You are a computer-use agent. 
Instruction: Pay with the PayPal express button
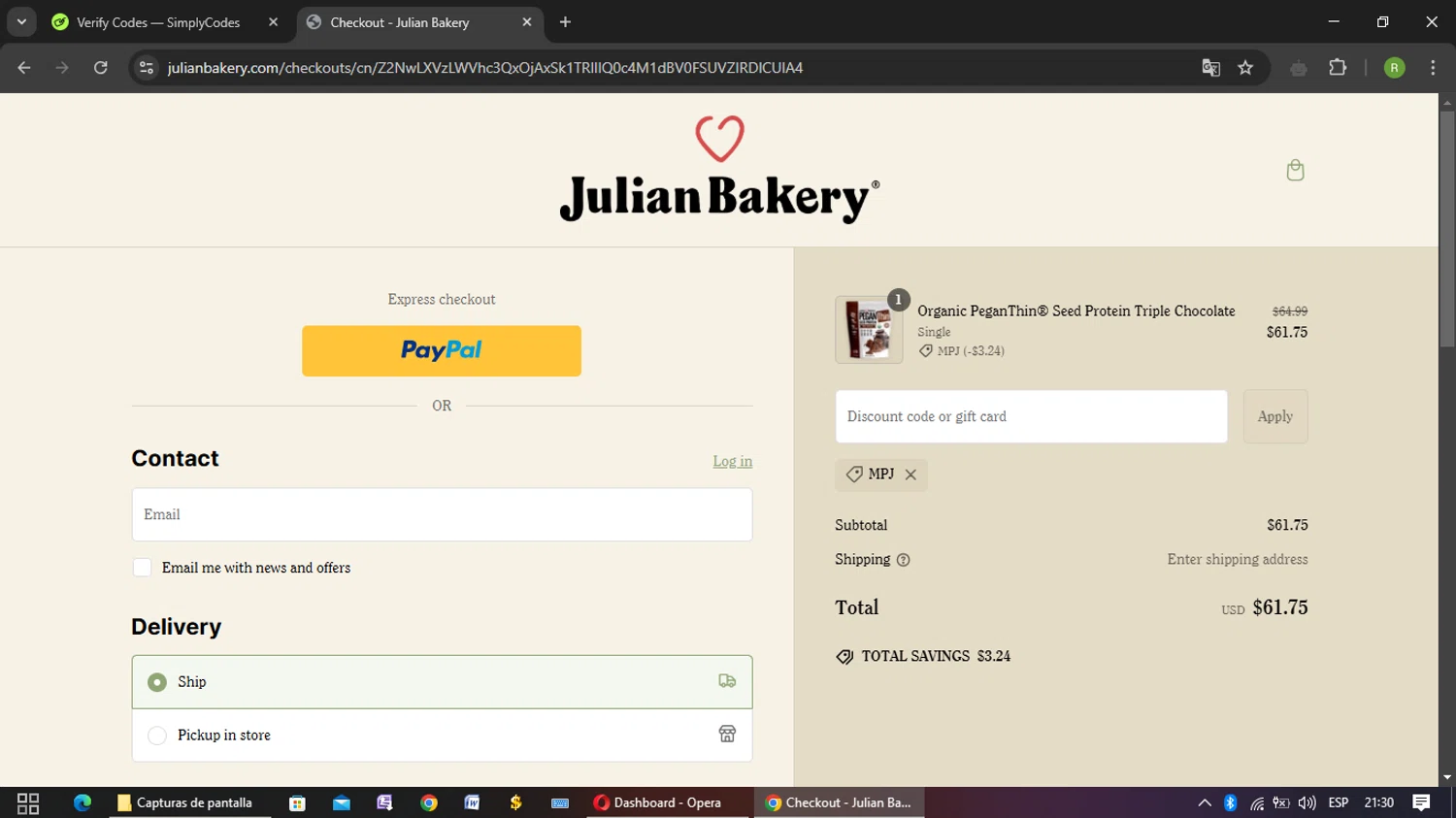pos(442,350)
